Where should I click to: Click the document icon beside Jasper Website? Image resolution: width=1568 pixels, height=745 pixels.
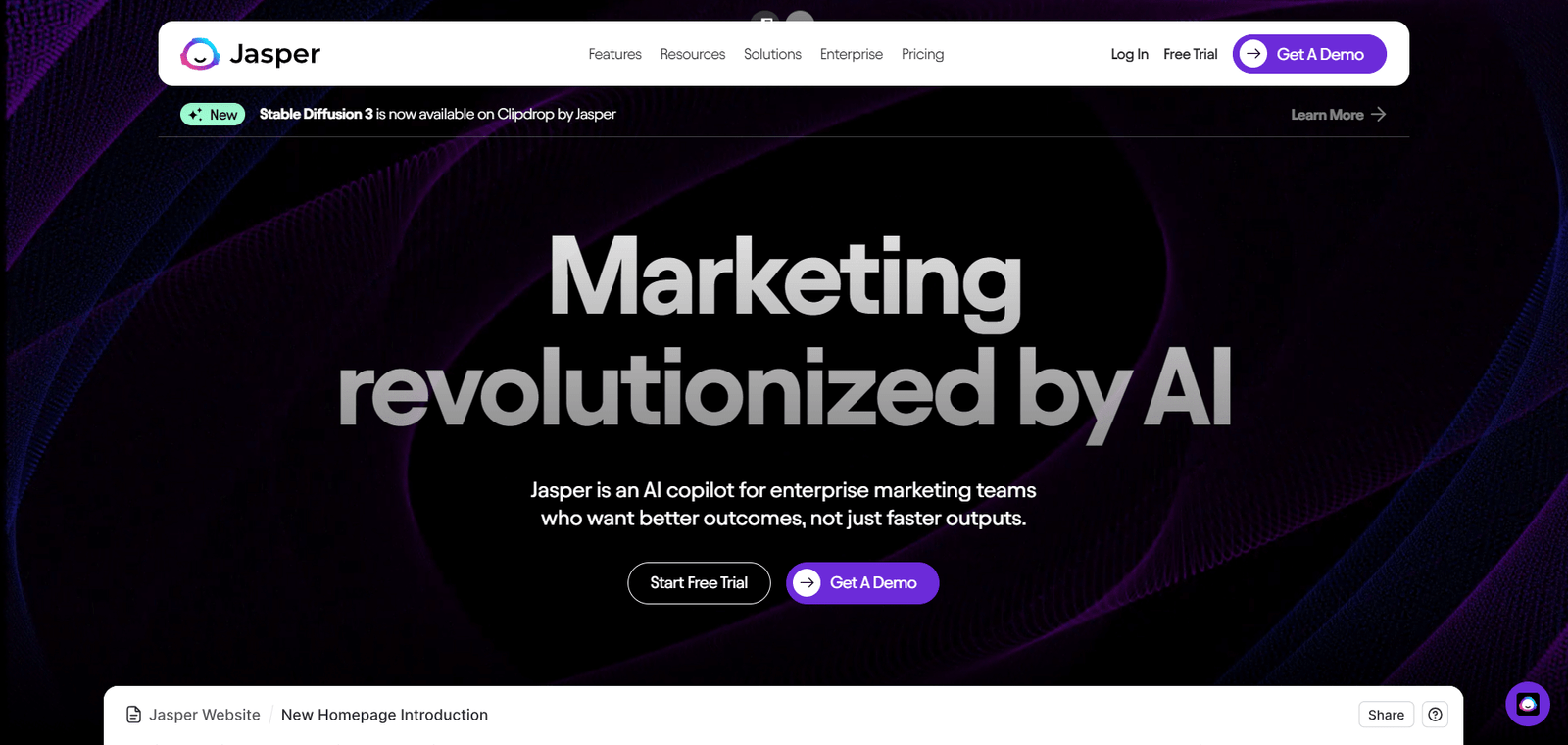(x=134, y=715)
